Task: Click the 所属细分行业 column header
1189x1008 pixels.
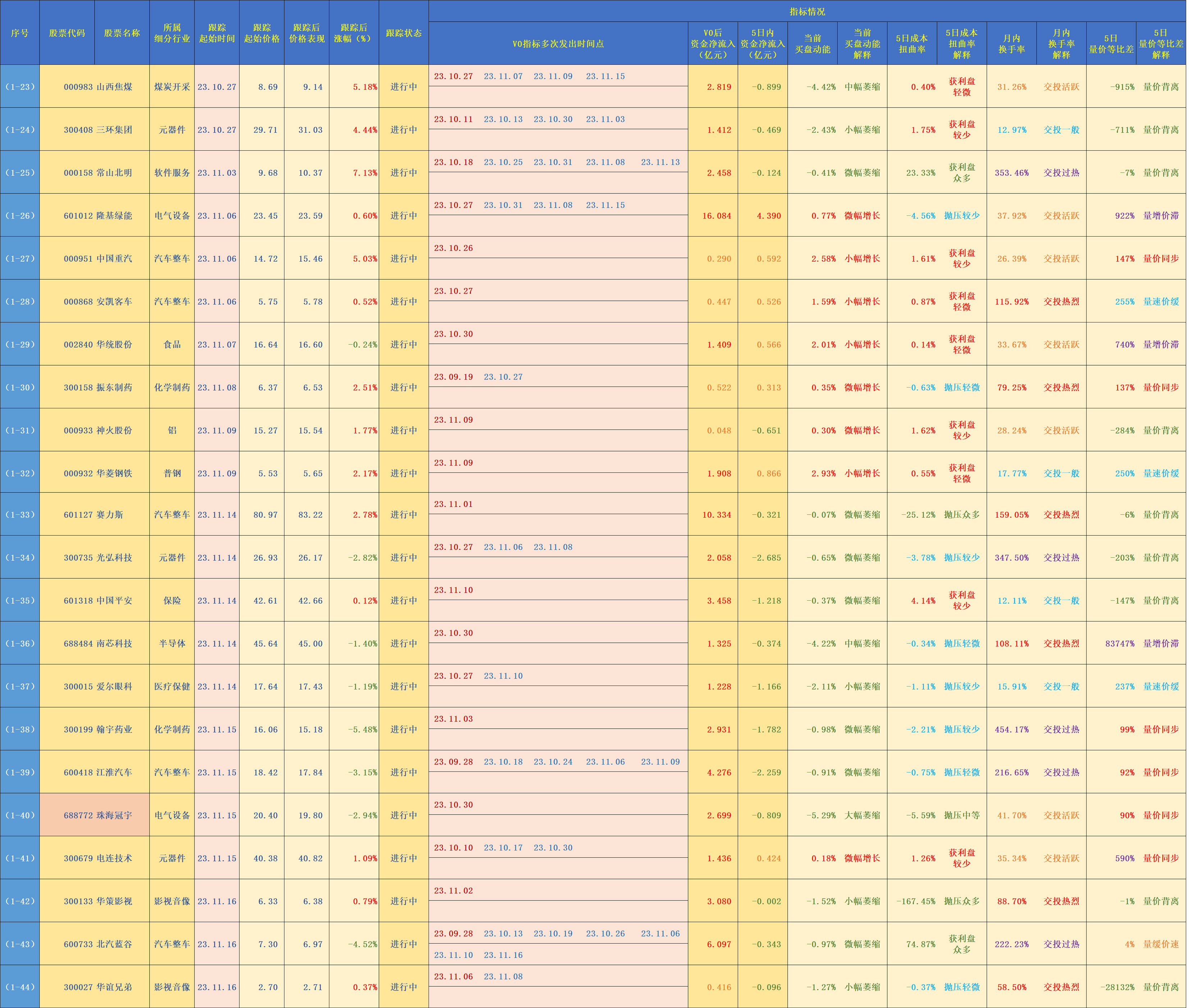Action: [x=172, y=33]
